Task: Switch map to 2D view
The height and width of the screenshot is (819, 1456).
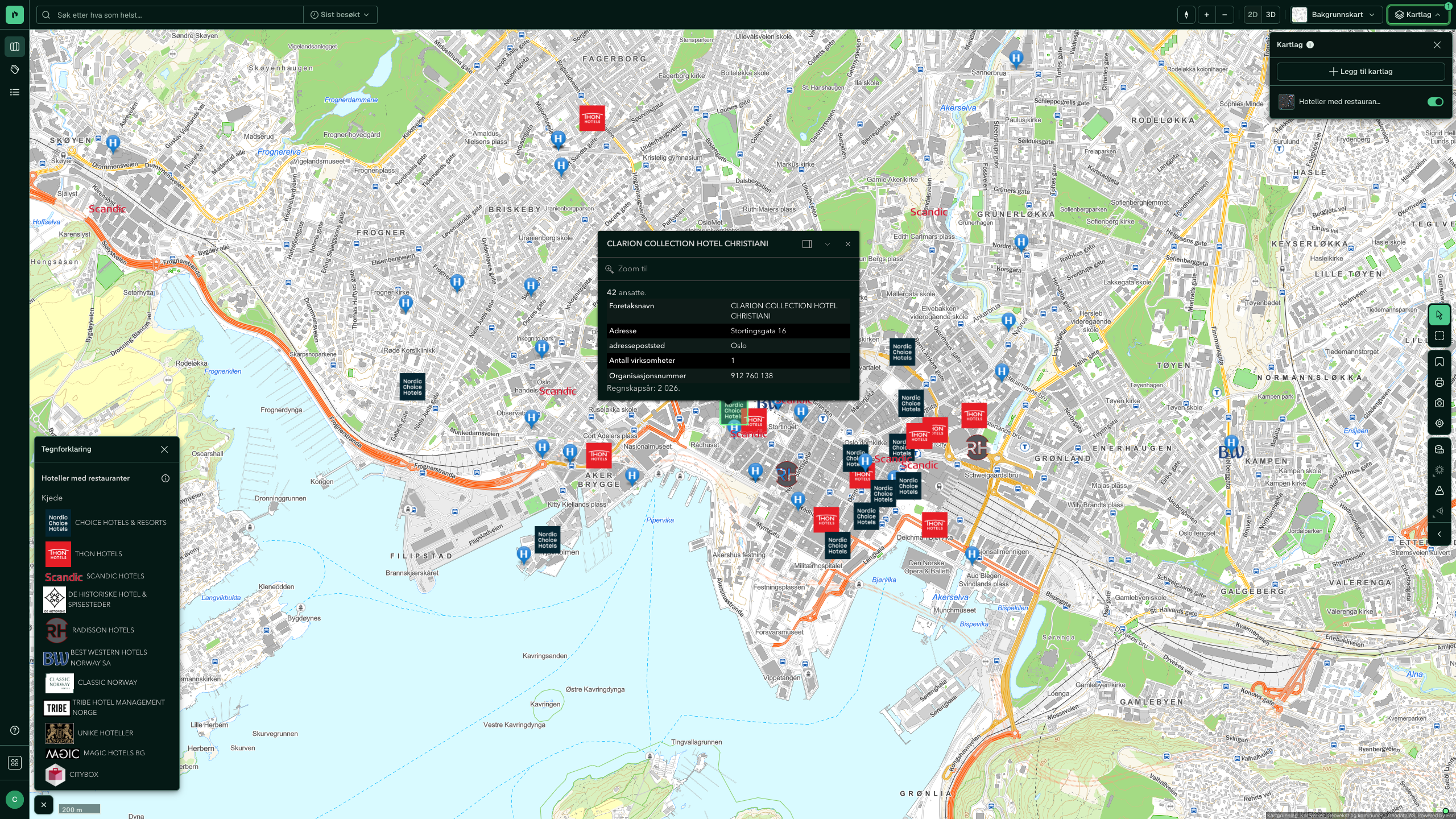Action: 1252,15
